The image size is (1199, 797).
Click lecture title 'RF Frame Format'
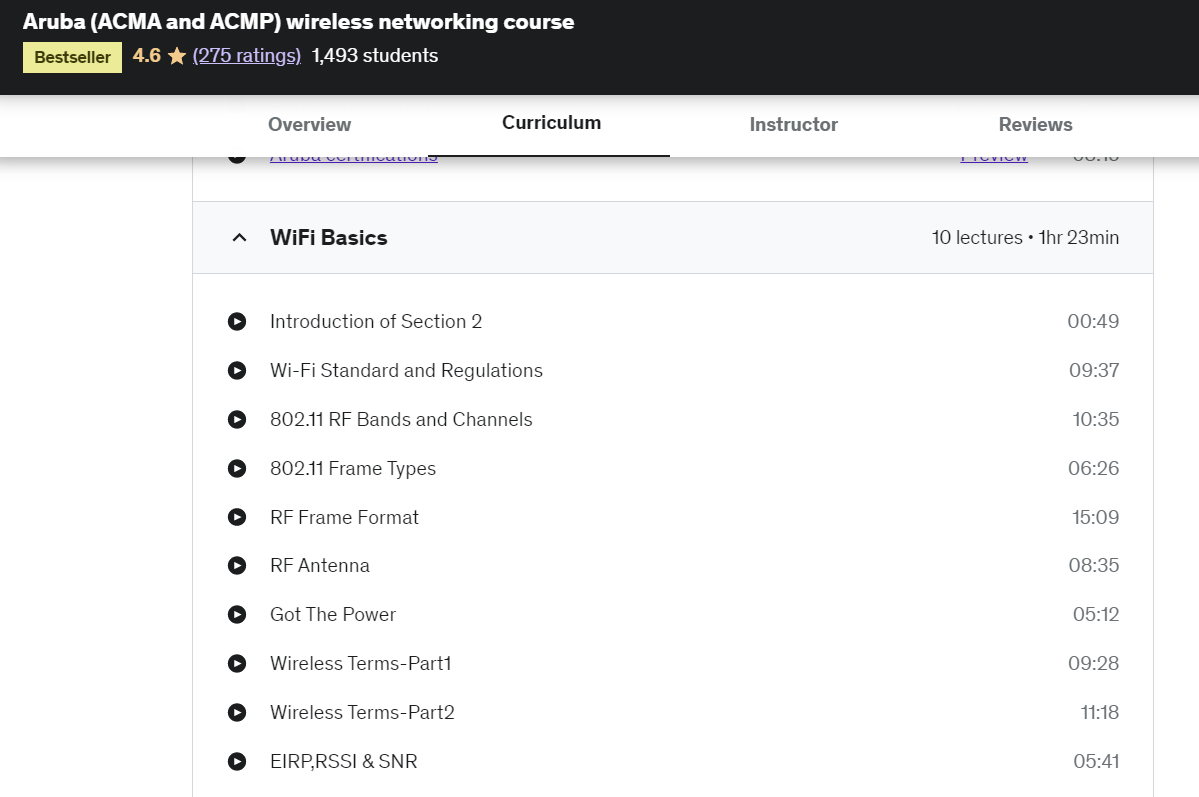[x=344, y=517]
